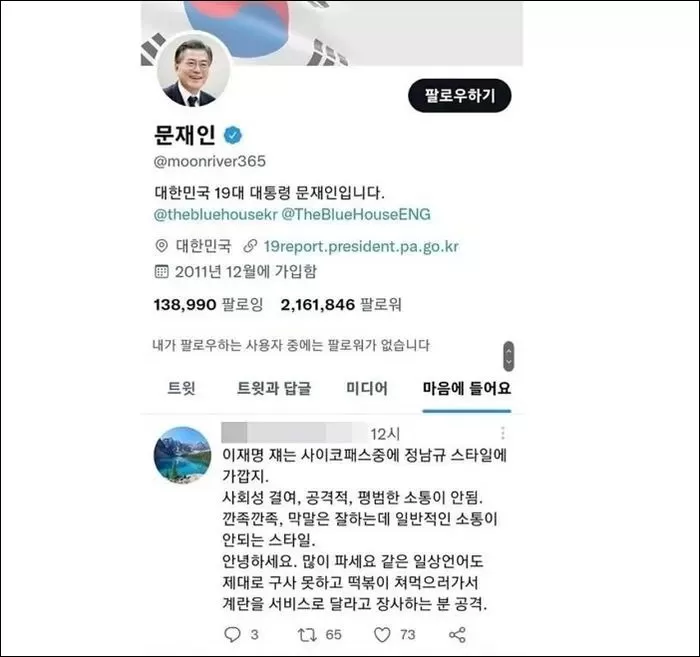Screen dimensions: 700x657
Task: Follow the account with 팔로우하기 button
Action: pyautogui.click(x=459, y=96)
